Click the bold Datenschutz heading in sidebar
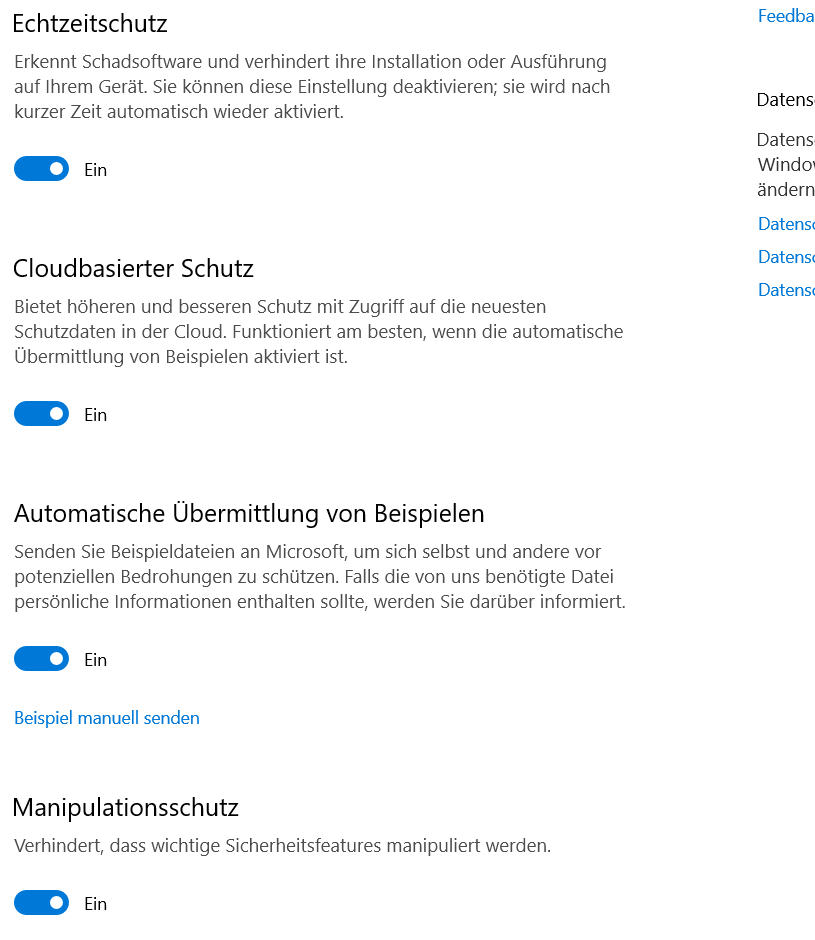815x940 pixels. 786,100
